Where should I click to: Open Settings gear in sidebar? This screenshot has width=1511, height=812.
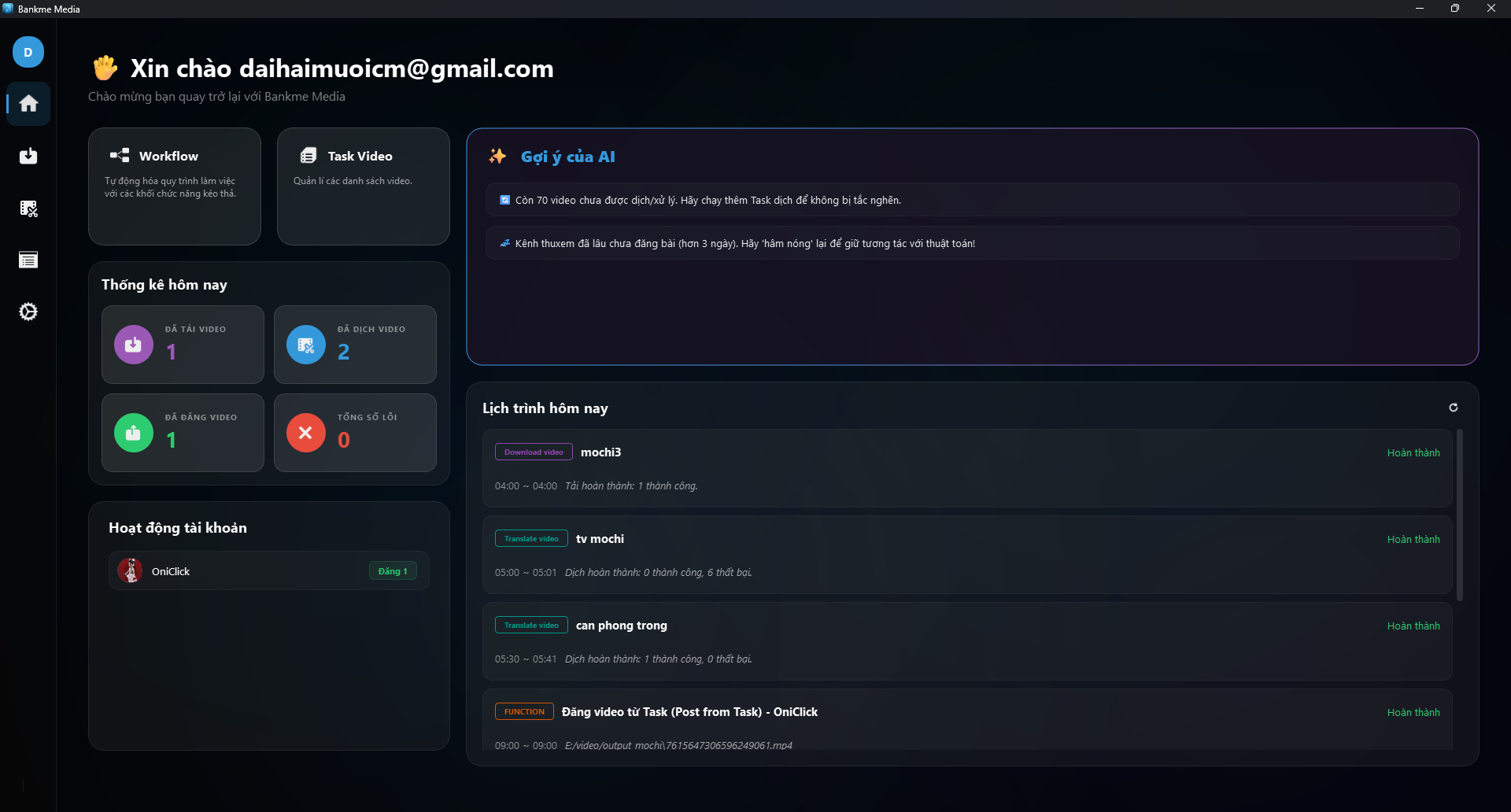coord(28,312)
